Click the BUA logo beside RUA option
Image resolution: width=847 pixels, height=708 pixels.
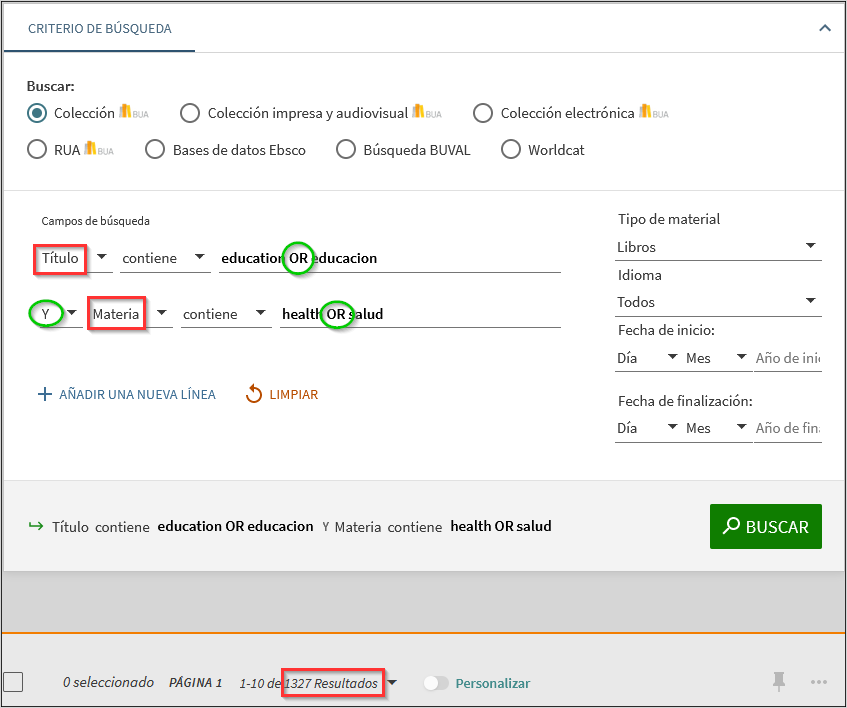[x=99, y=149]
